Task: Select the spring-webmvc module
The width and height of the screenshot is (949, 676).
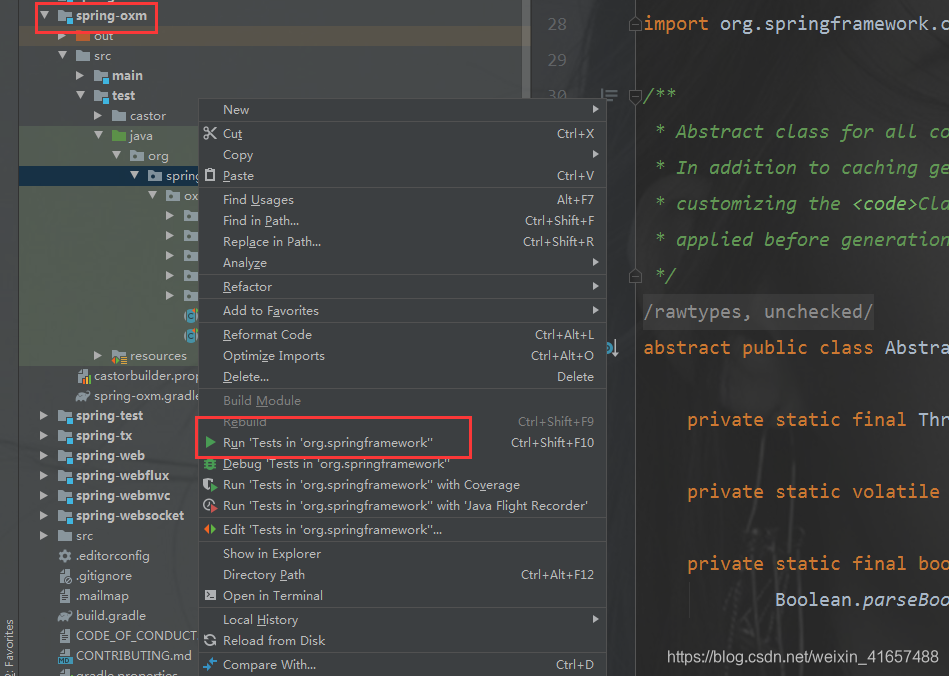Action: [x=123, y=496]
